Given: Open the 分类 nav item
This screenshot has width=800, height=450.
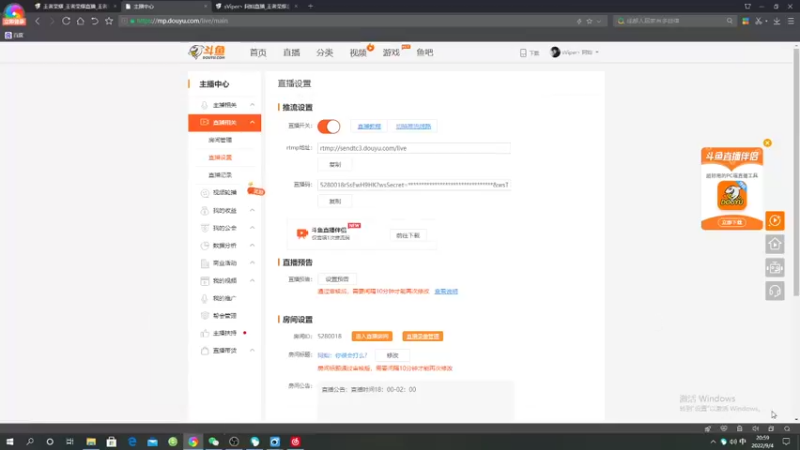Looking at the screenshot, I should [324, 53].
